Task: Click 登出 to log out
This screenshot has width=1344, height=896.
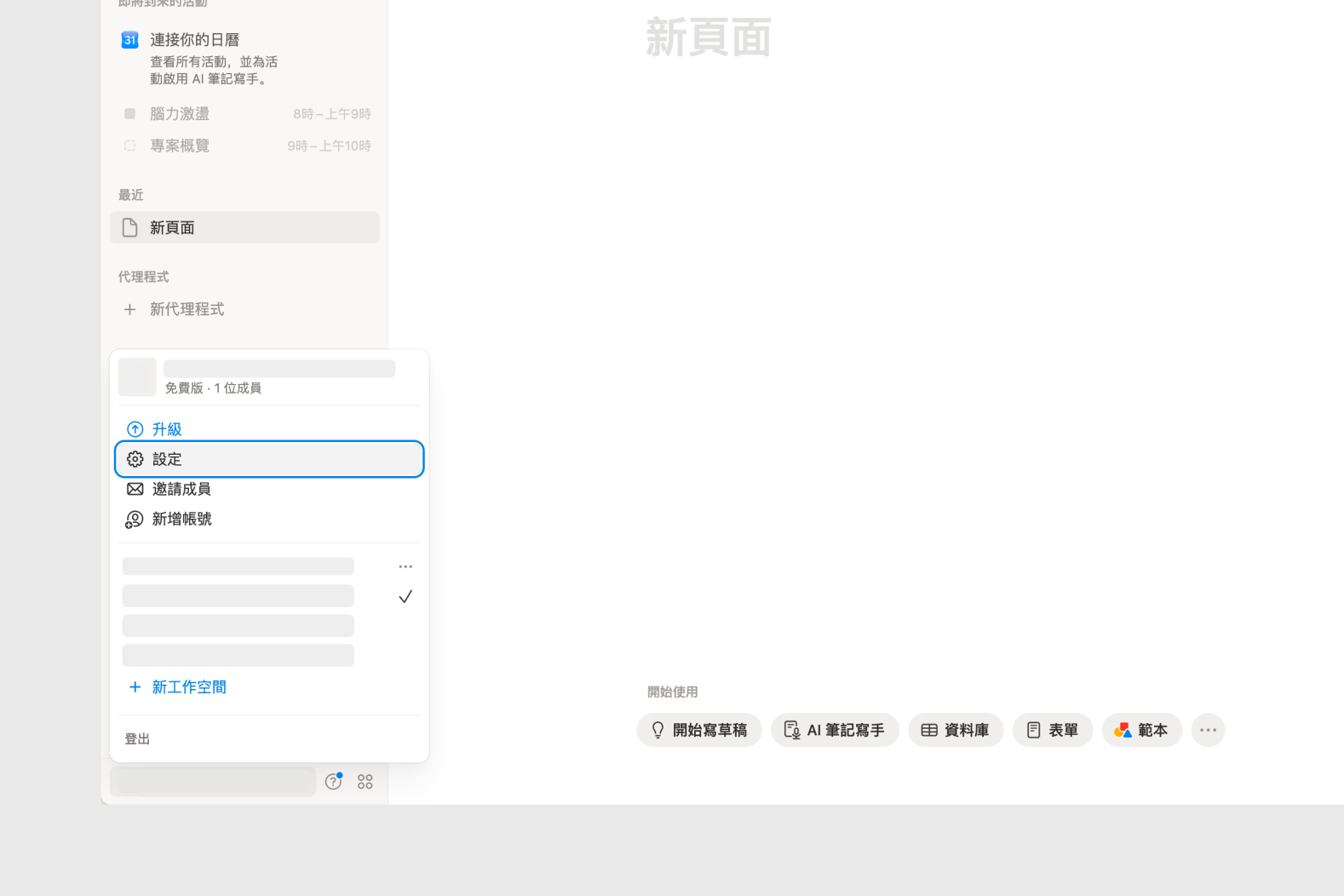Action: (137, 739)
